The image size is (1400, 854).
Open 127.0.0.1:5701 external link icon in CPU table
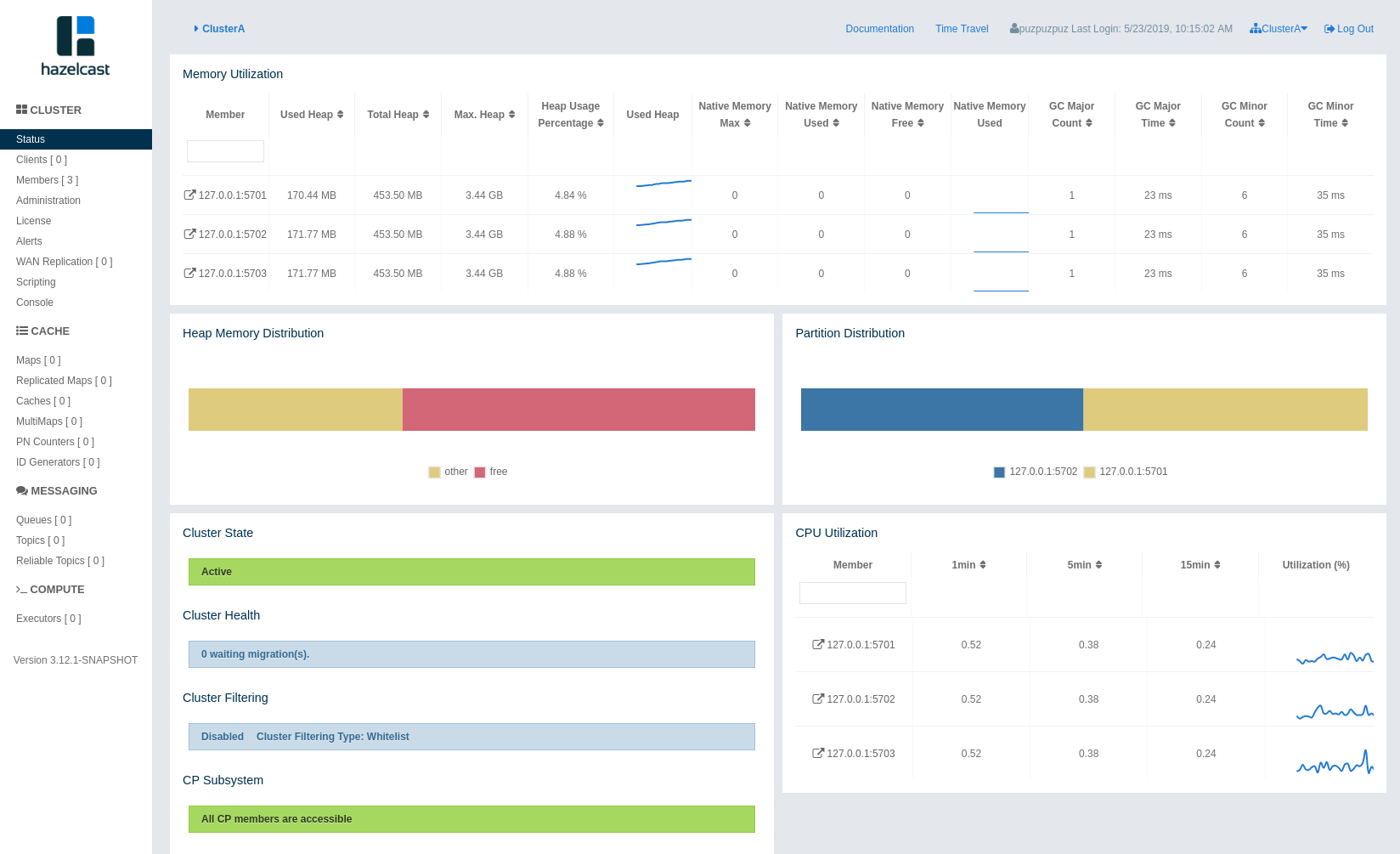[818, 644]
